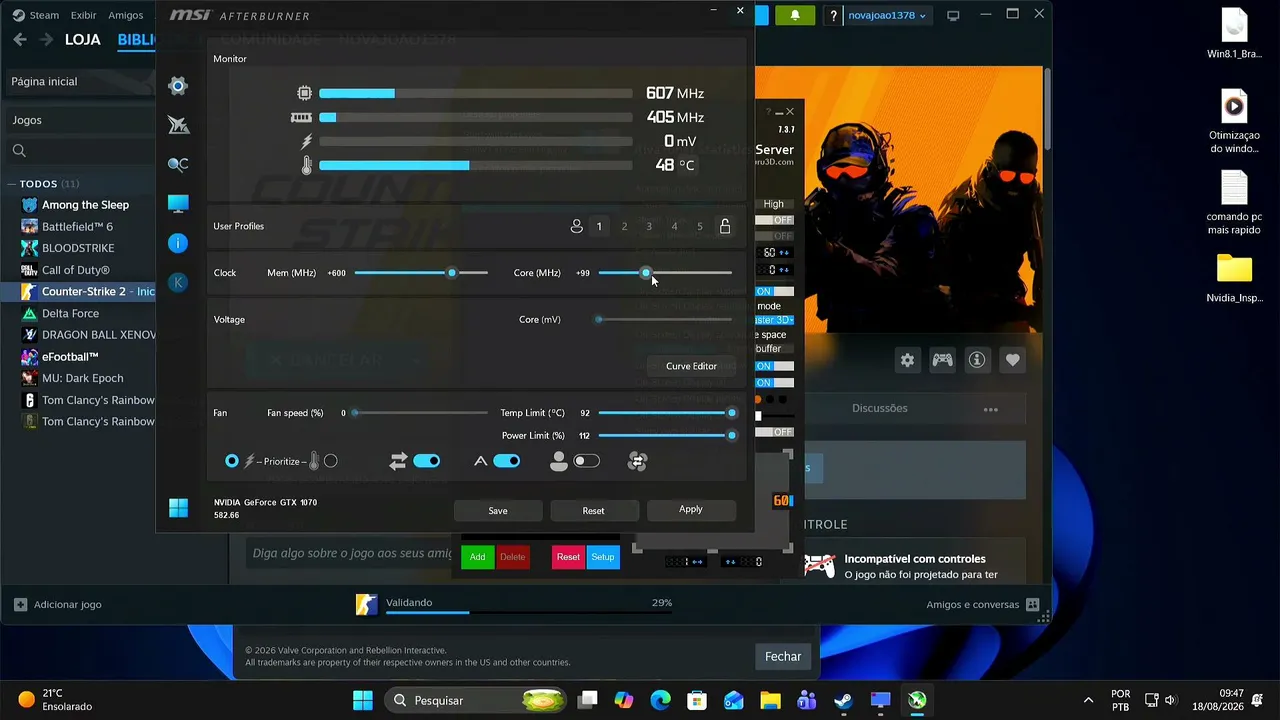Screen dimensions: 1280x720
Task: Click the Afterburner Reset button
Action: tap(593, 510)
